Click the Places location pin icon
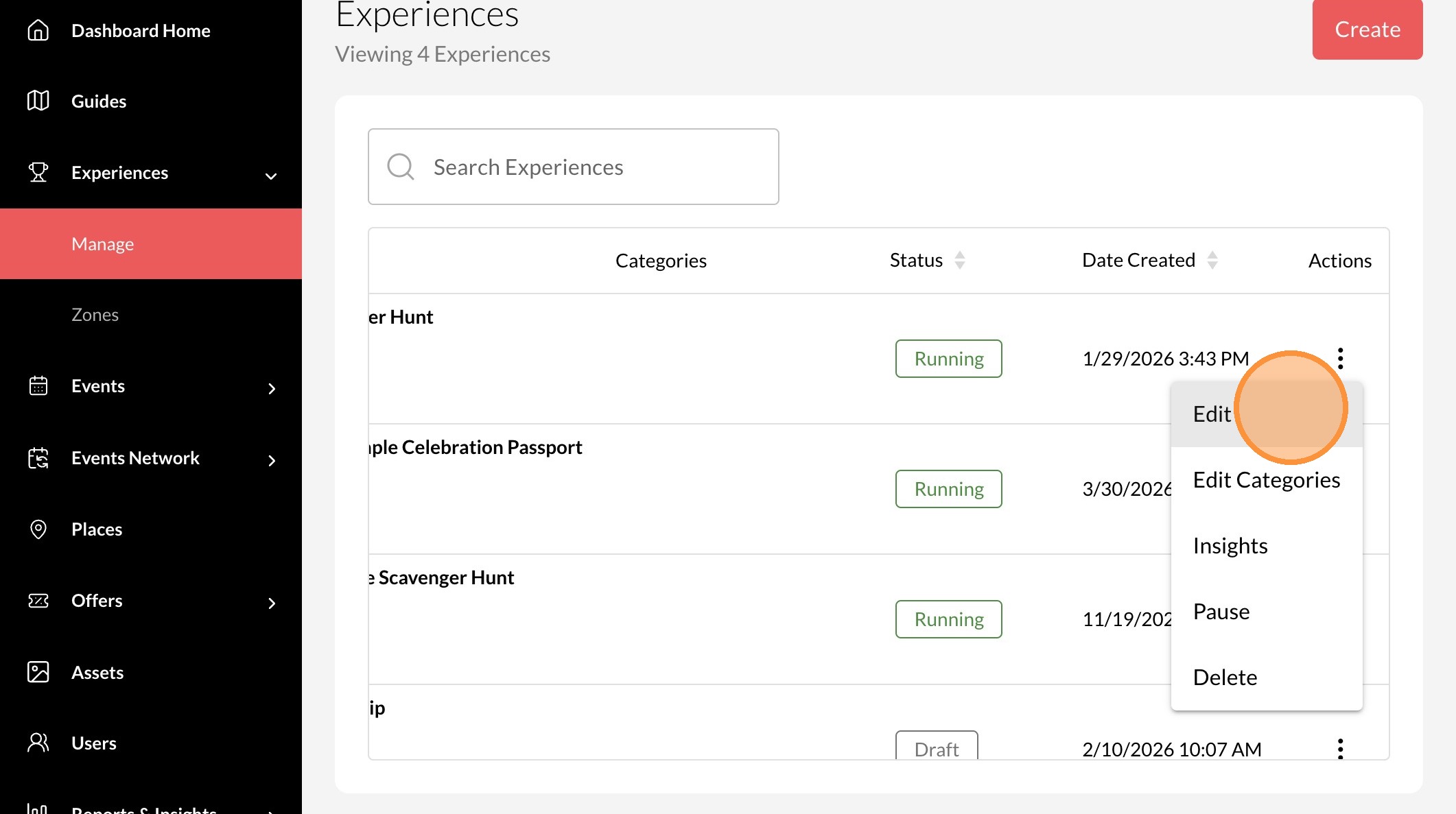 tap(38, 529)
